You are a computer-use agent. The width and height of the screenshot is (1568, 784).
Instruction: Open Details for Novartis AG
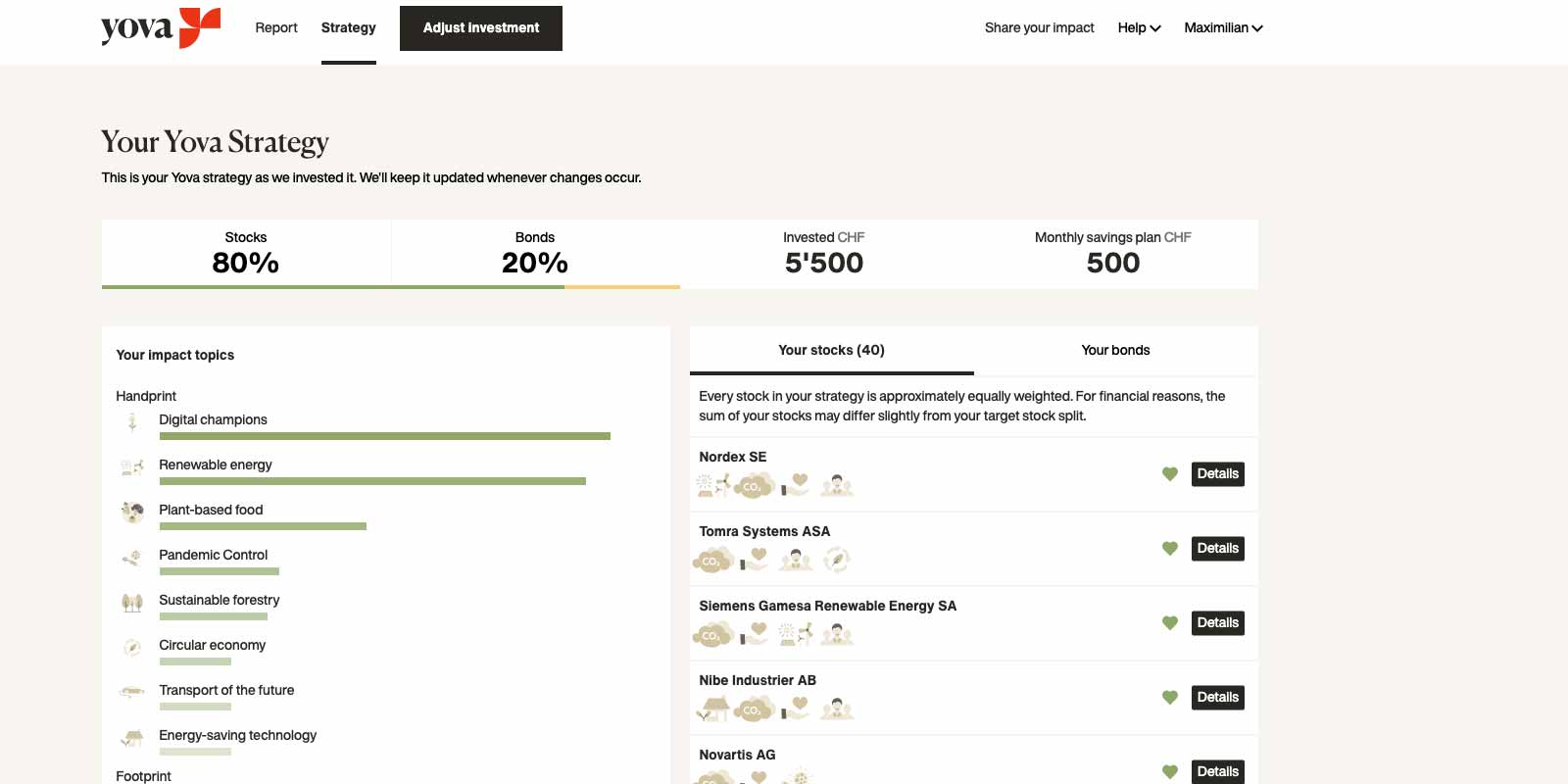click(1218, 772)
